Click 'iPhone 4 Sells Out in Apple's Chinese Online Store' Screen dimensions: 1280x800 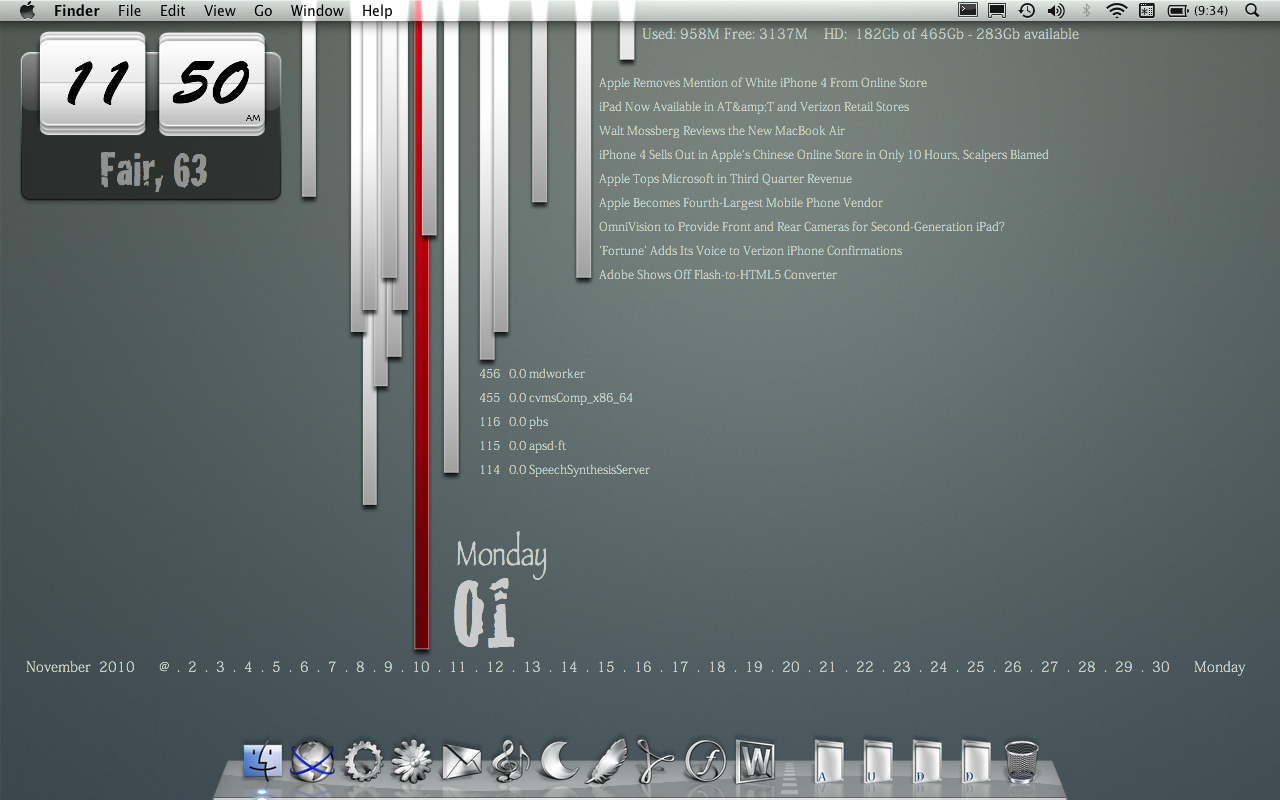824,155
